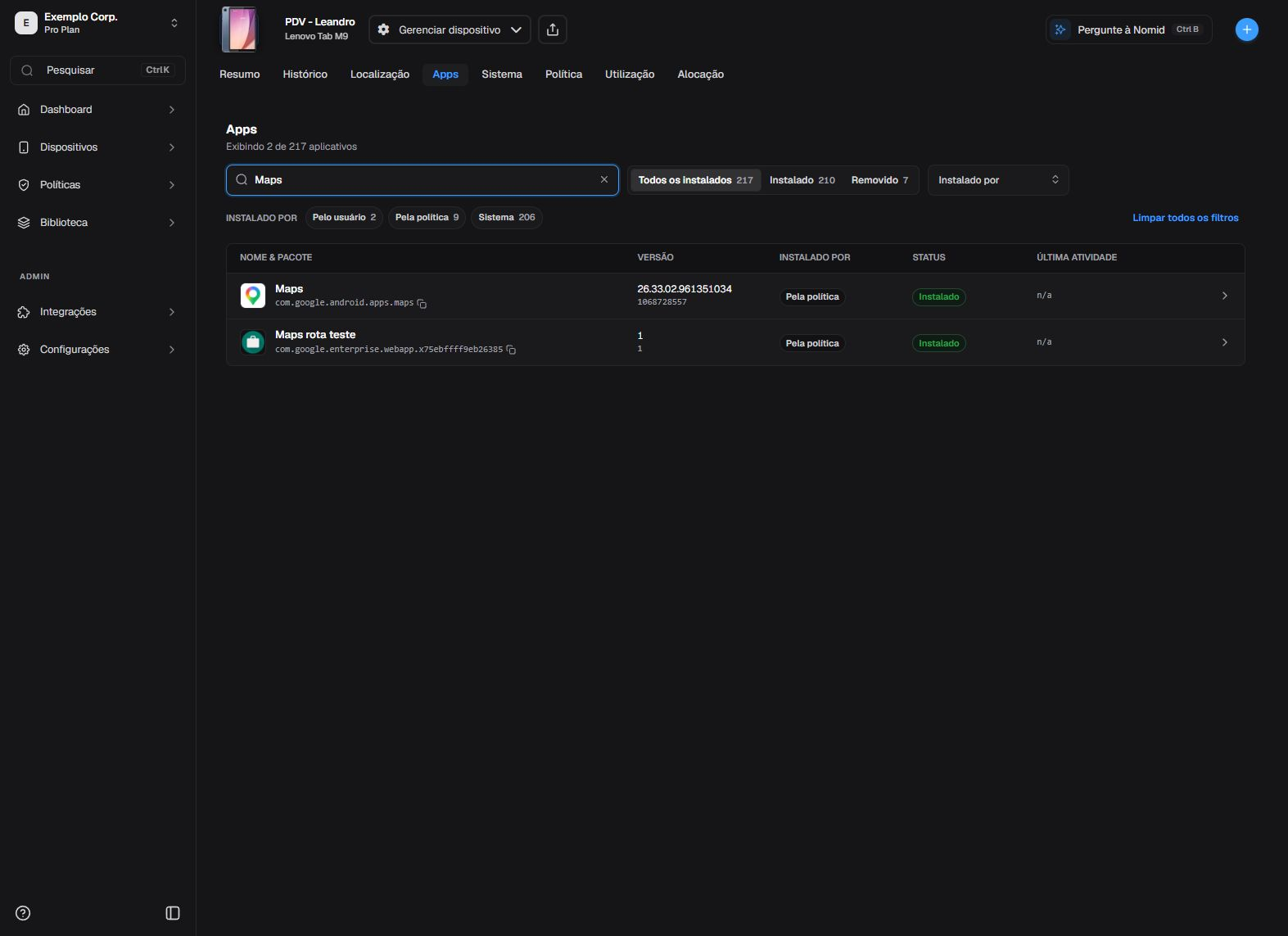Click the Configurações gear icon
The height and width of the screenshot is (936, 1288).
[x=24, y=350]
